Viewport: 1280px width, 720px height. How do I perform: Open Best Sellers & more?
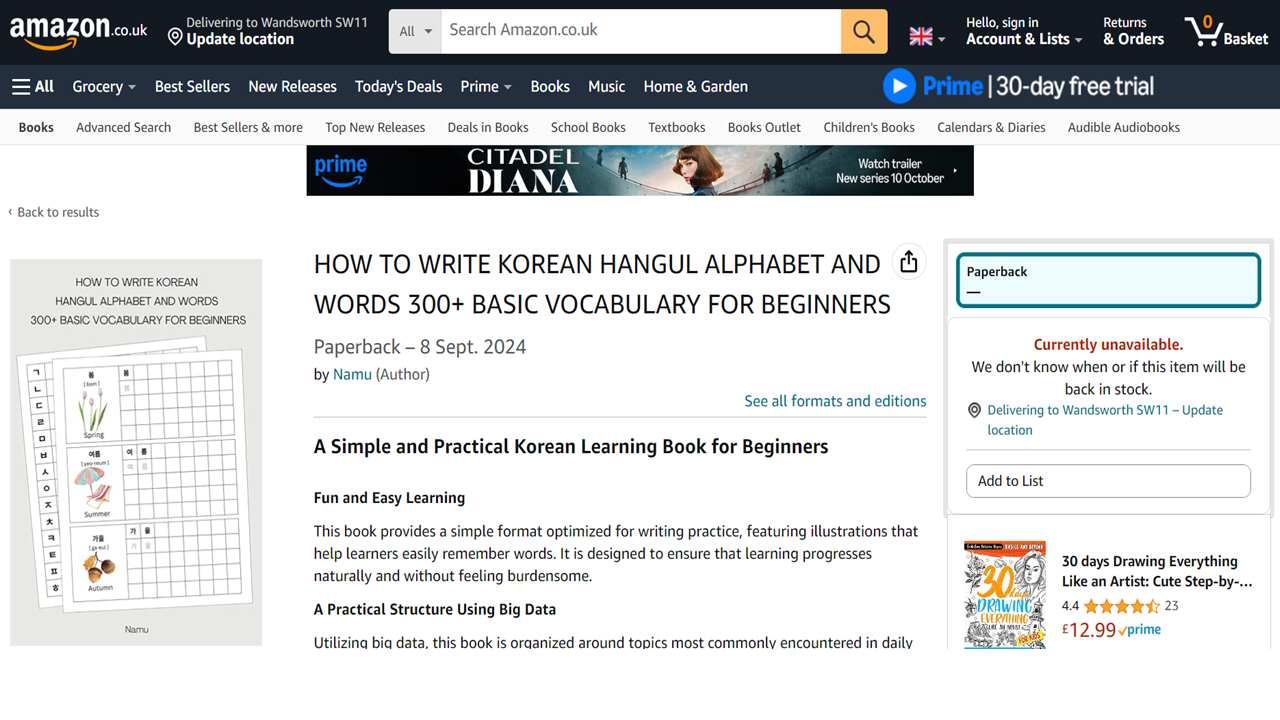click(248, 127)
